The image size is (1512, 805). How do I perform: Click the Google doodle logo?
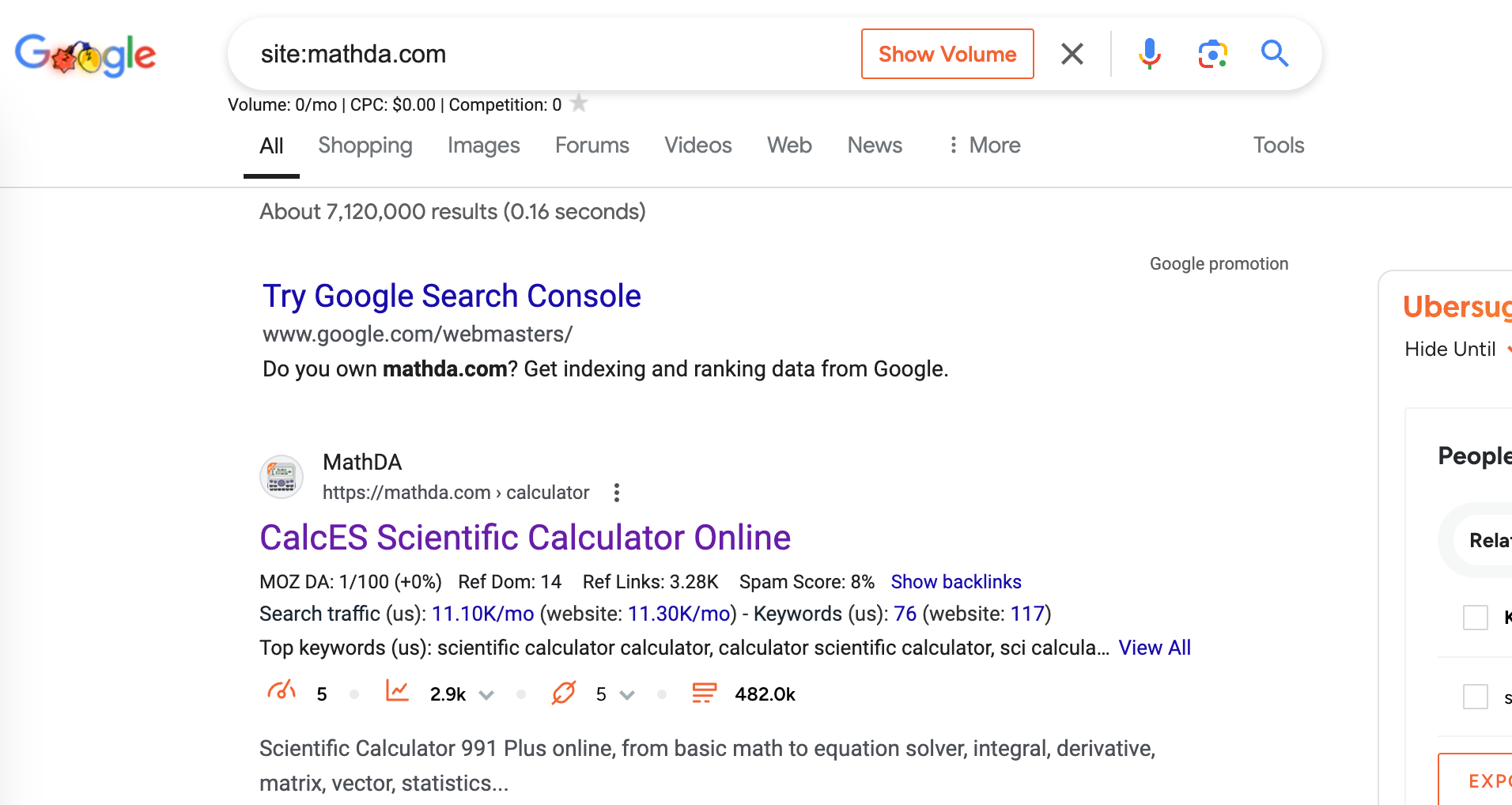click(x=85, y=55)
